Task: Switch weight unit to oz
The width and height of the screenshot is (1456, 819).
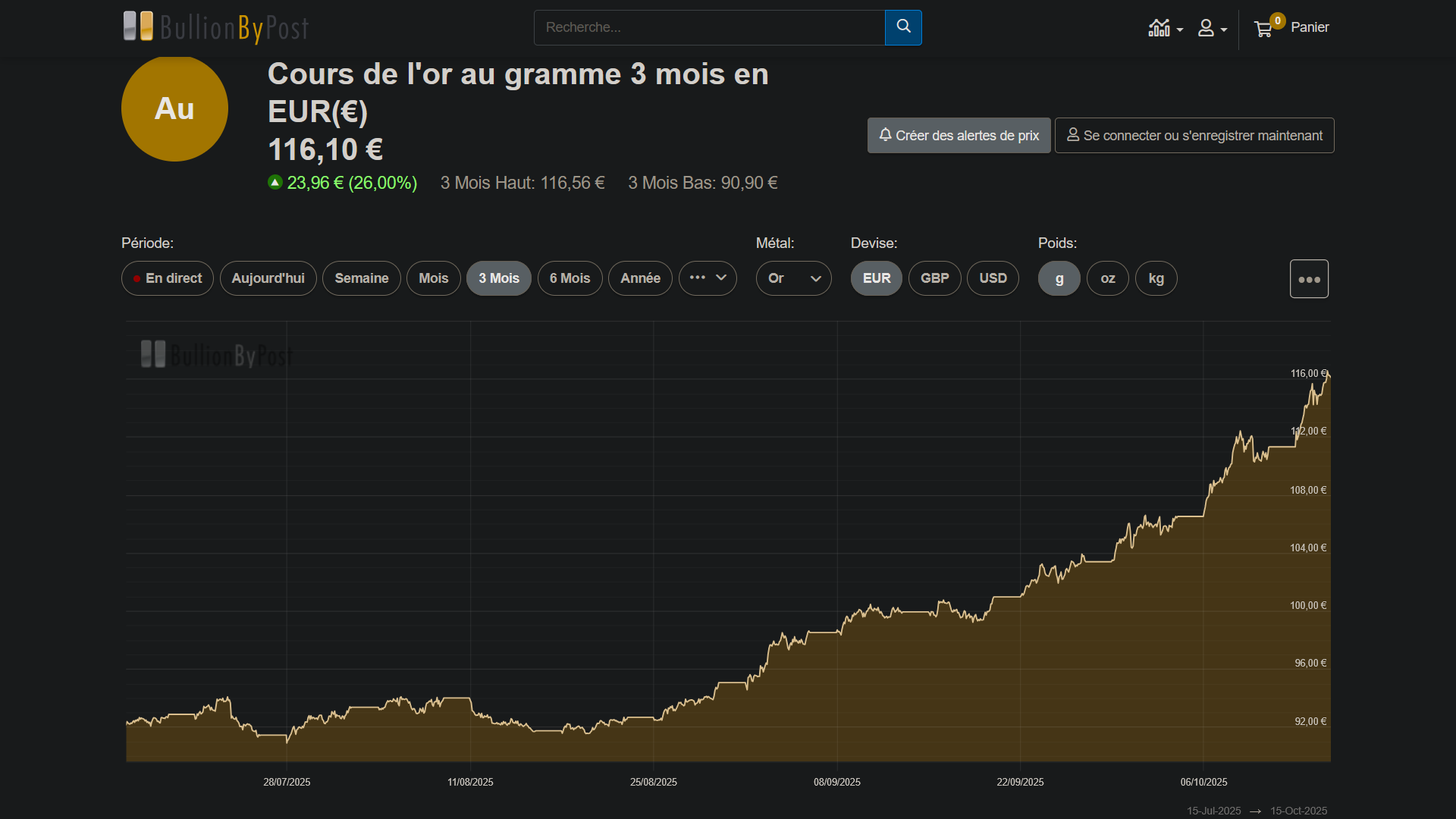Action: 1107,278
